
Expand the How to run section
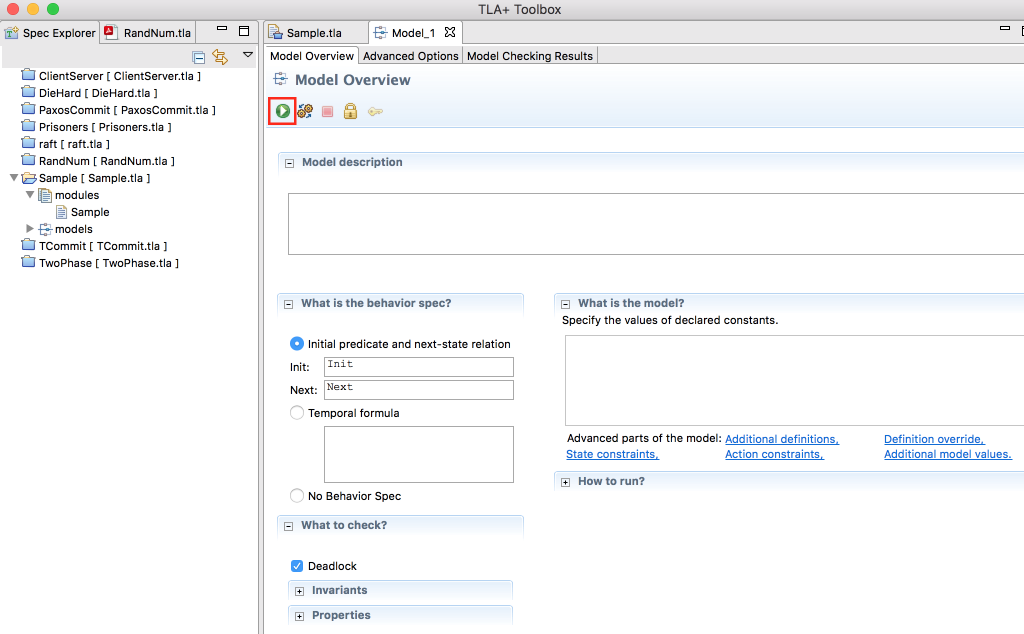pyautogui.click(x=566, y=483)
